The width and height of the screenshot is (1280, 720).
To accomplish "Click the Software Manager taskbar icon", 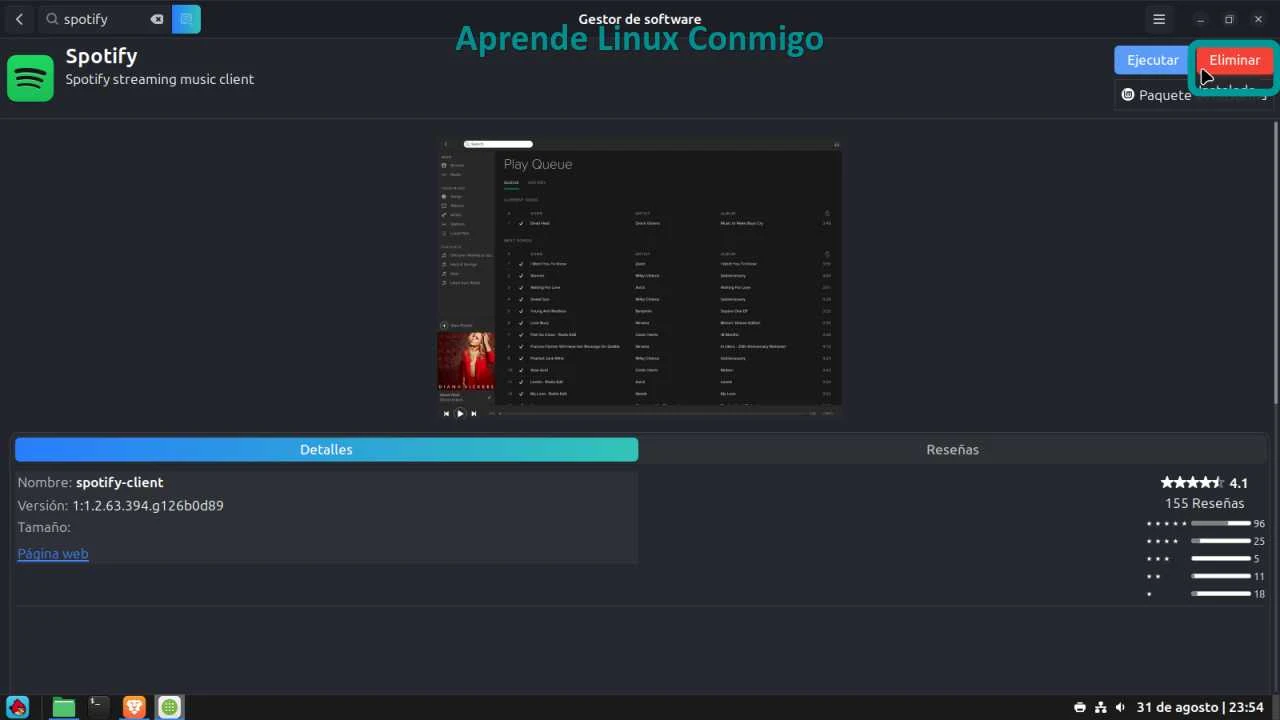I will click(x=170, y=707).
